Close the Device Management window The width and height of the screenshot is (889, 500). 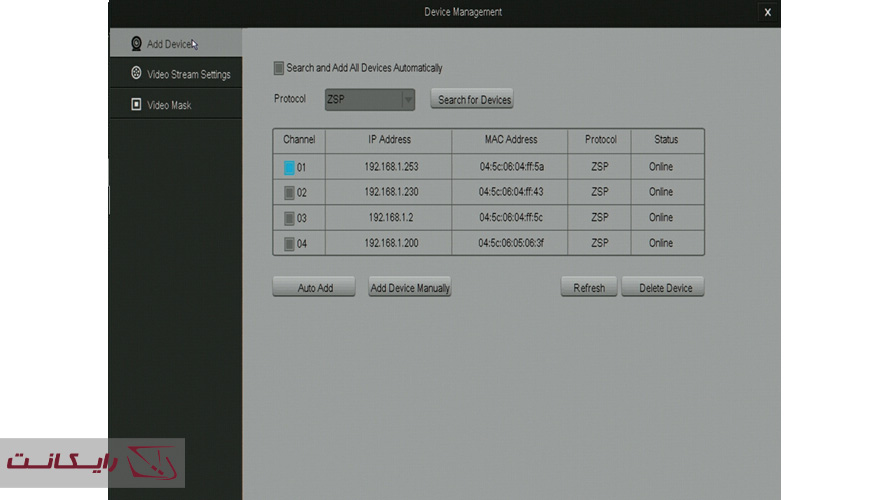click(767, 12)
